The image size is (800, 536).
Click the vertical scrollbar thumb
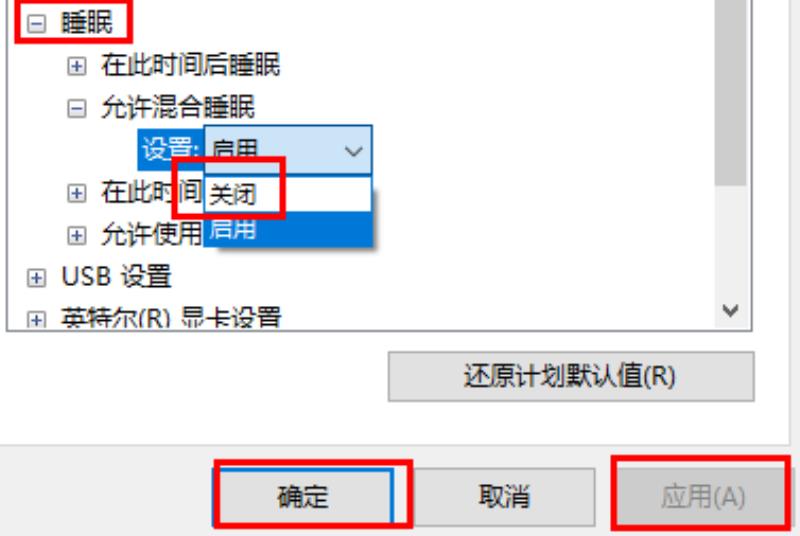coord(731,92)
